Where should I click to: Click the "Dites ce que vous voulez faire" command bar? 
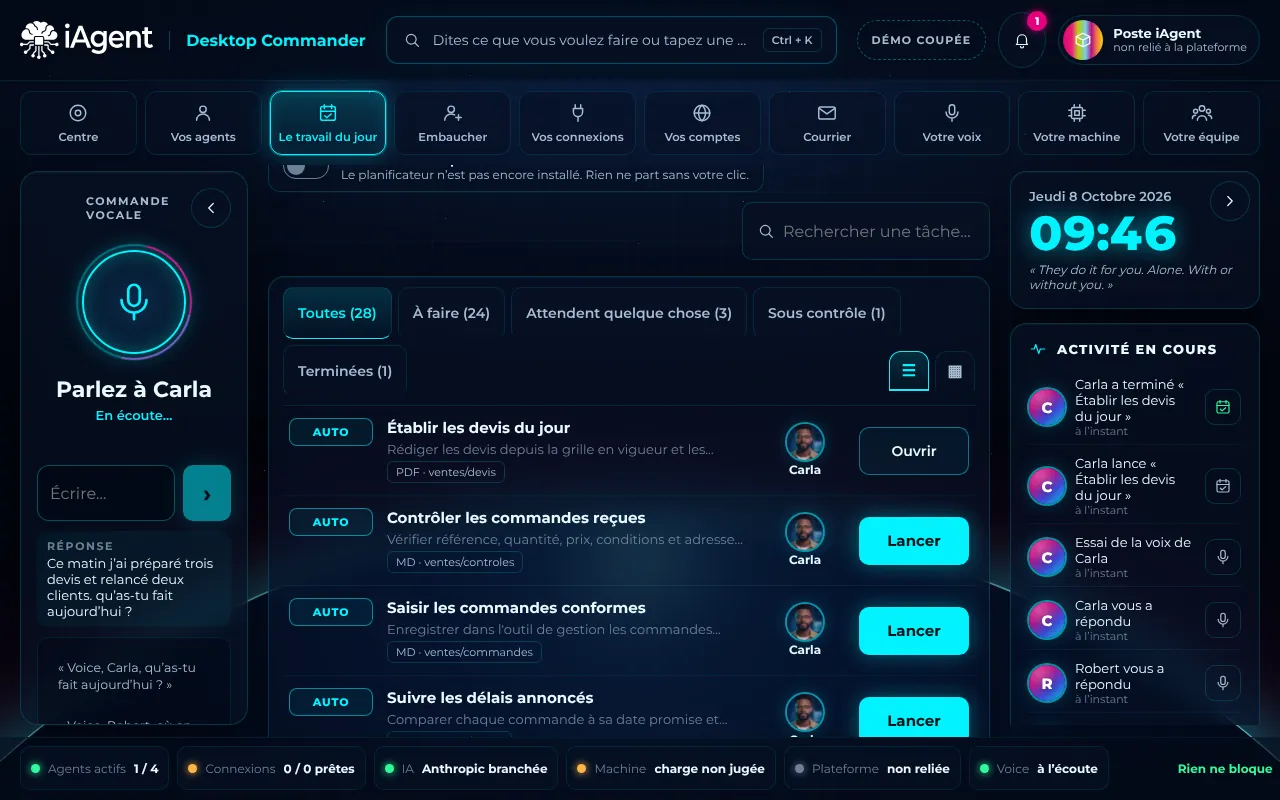tap(611, 40)
